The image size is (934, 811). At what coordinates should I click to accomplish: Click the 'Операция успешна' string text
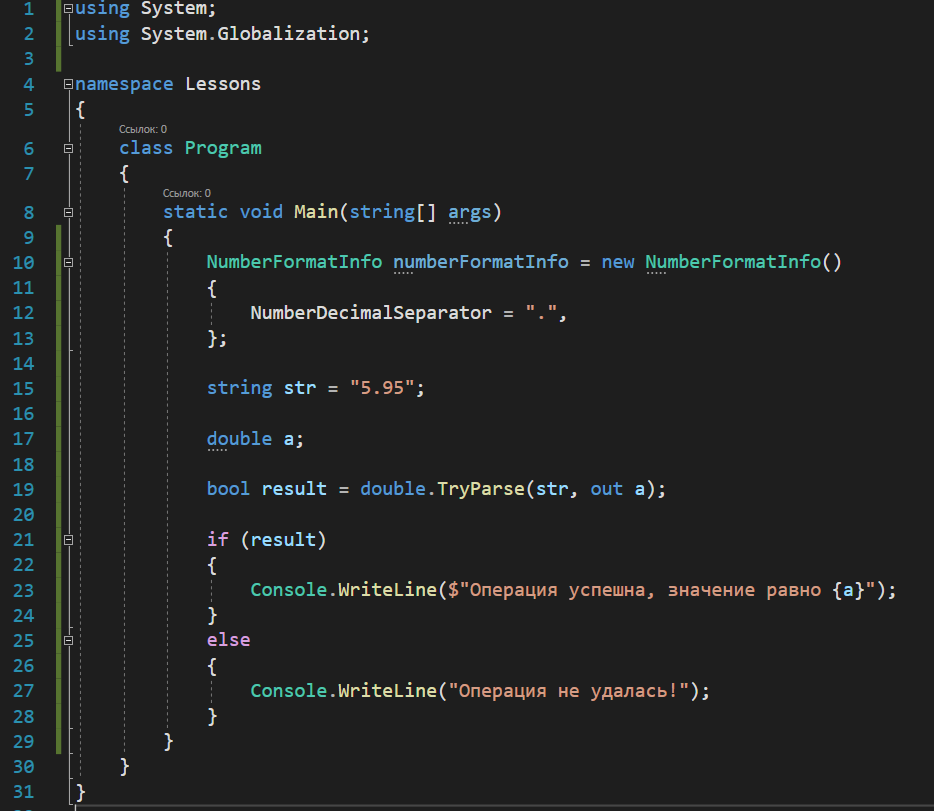(x=557, y=591)
